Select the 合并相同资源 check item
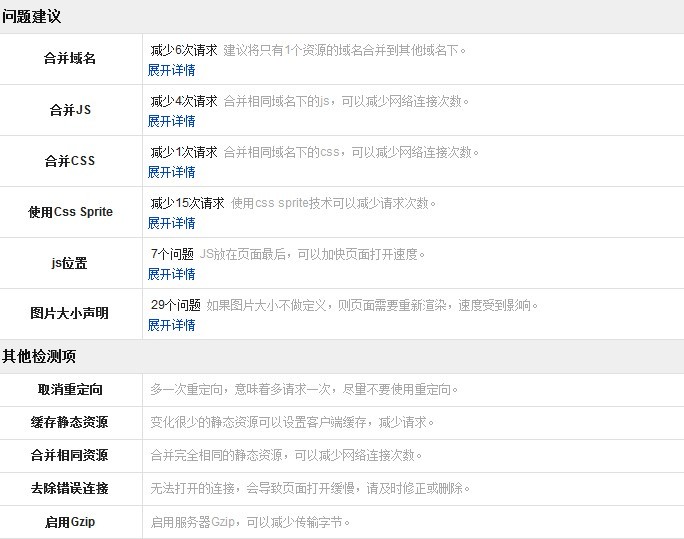 tap(70, 455)
